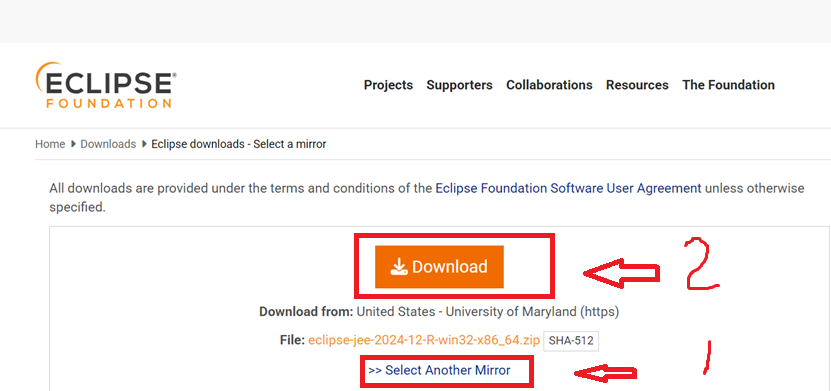Click the triangle separator after Downloads breadcrumb
Image resolution: width=831 pixels, height=391 pixels.
tap(144, 144)
